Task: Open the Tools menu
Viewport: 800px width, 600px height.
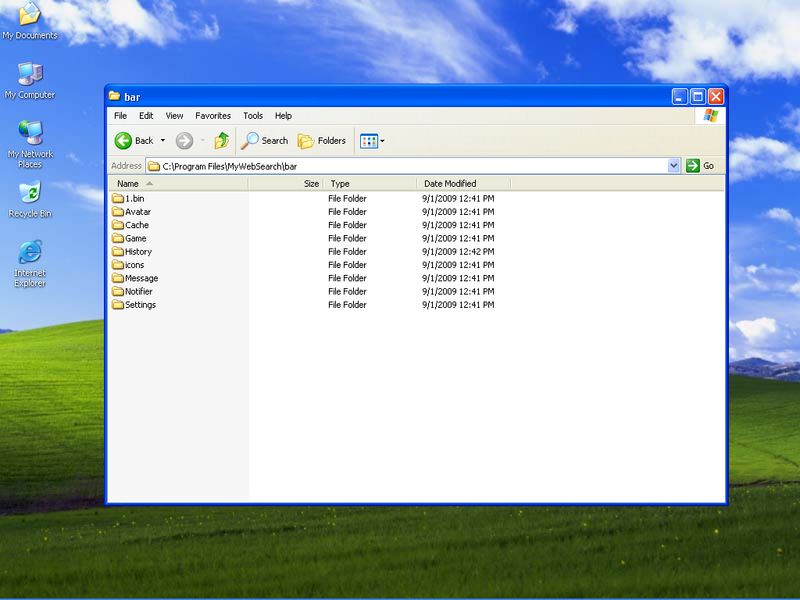Action: [x=253, y=116]
